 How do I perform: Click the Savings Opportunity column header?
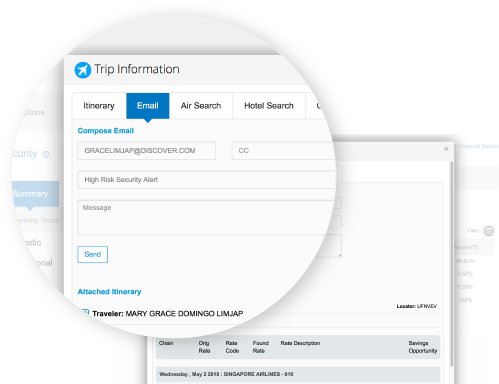coord(423,347)
